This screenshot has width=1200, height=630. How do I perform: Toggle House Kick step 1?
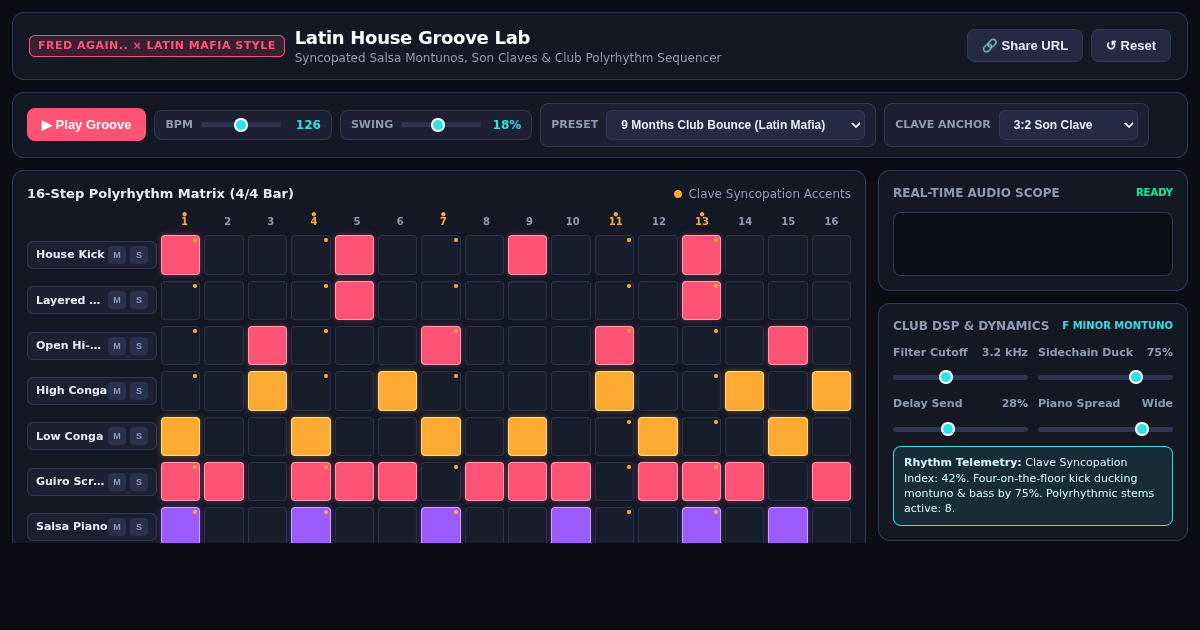181,255
